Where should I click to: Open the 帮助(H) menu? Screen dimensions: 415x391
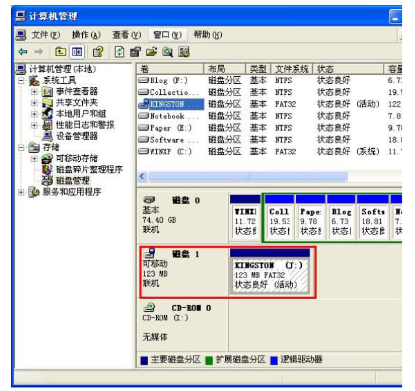click(x=208, y=35)
